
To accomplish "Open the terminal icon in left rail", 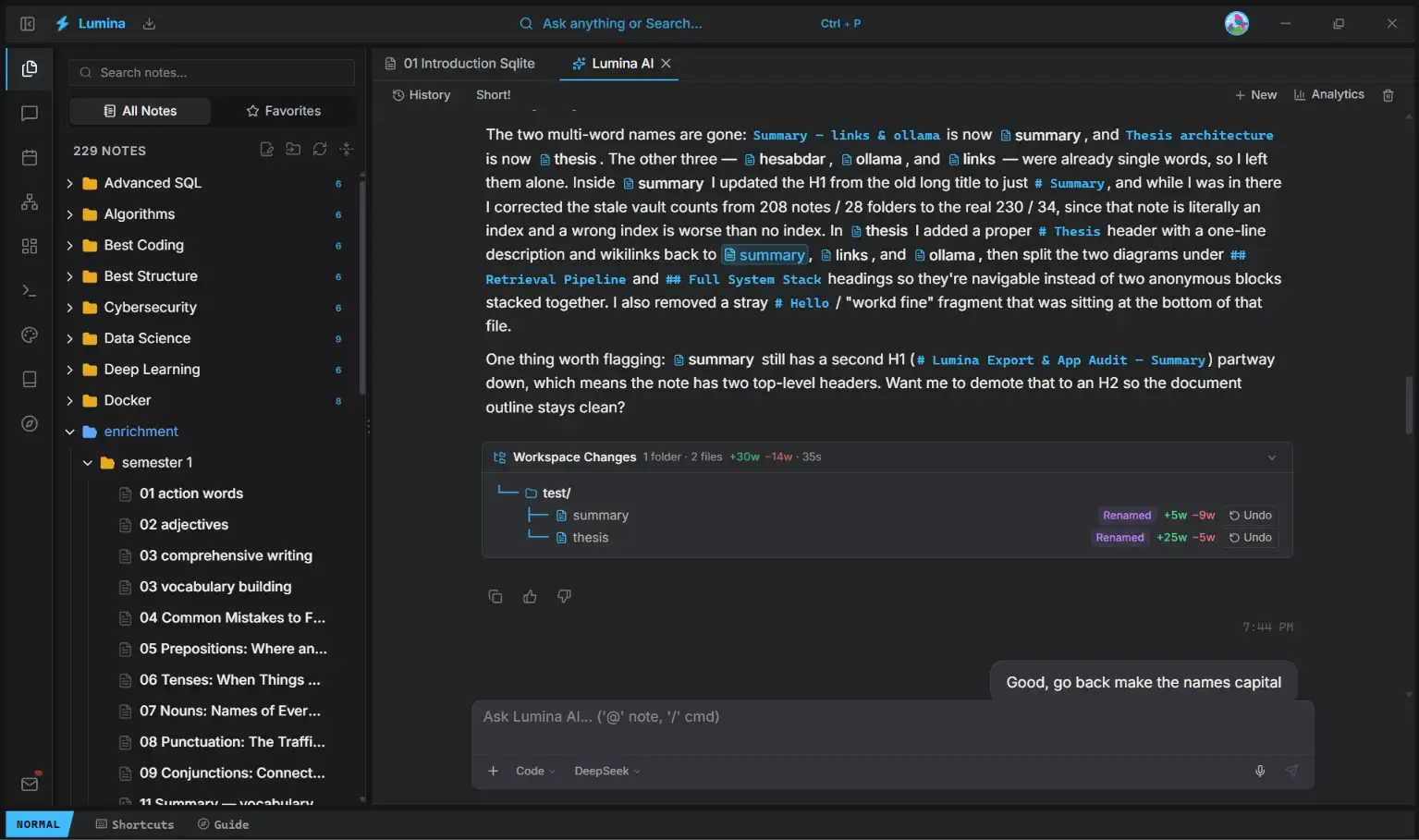I will coord(30,290).
